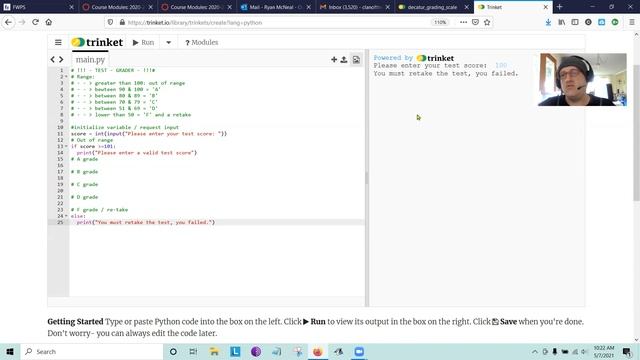Reset the 110% zoom indicator

tap(440, 22)
